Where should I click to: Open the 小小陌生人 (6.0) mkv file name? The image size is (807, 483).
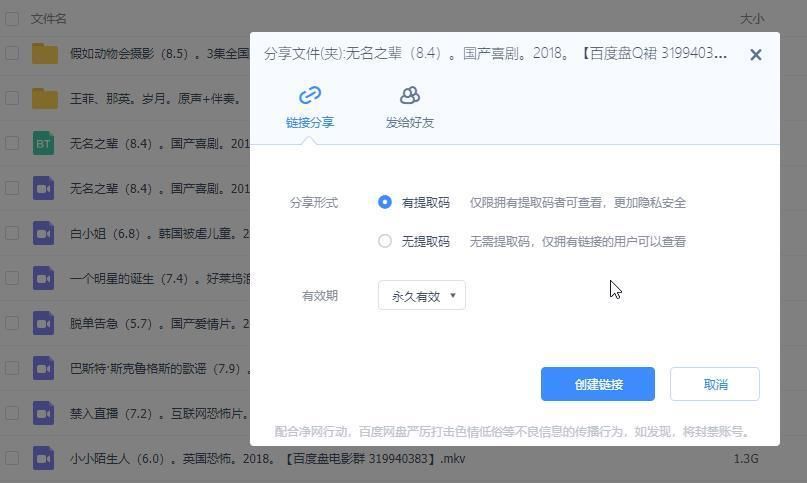(268, 458)
